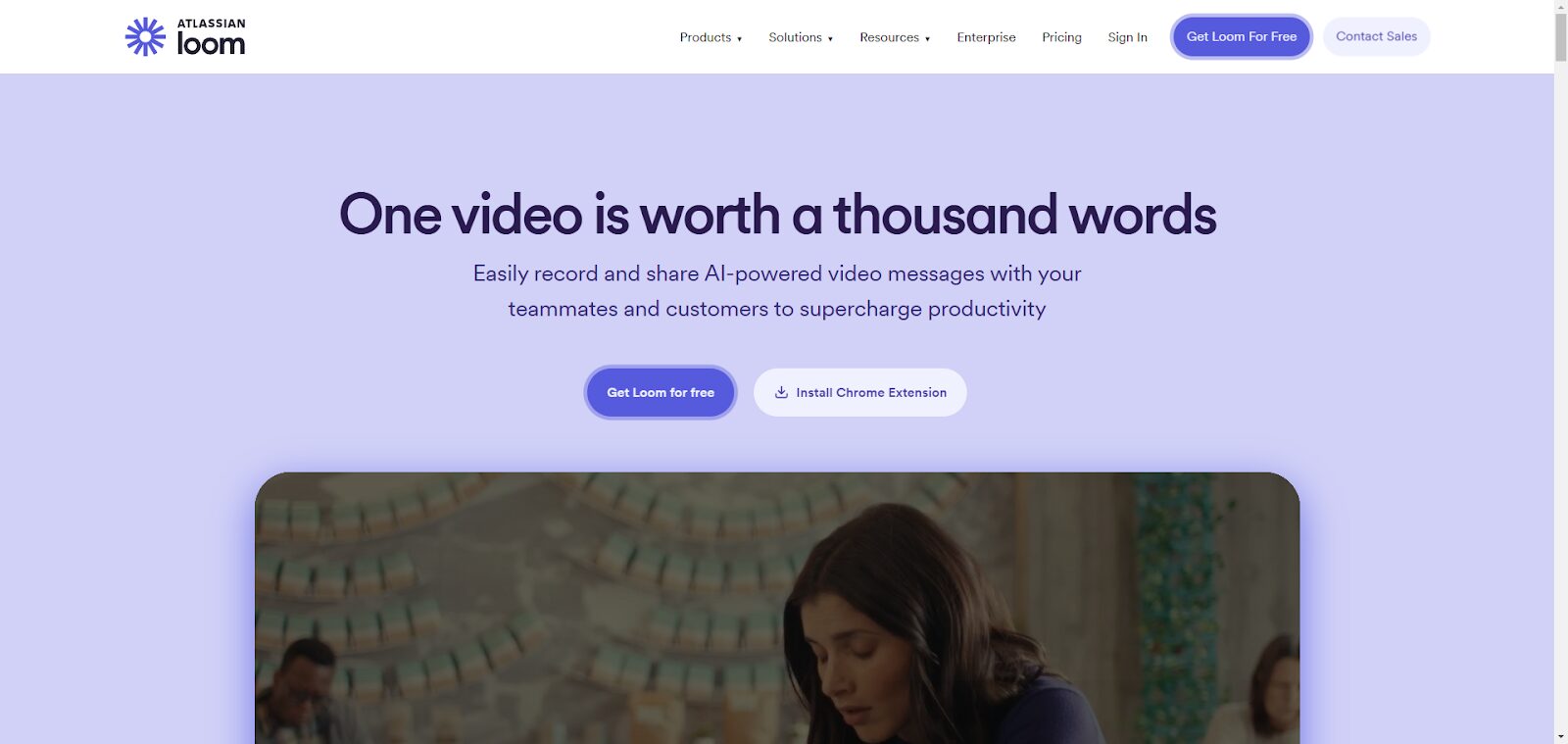This screenshot has width=1568, height=744.
Task: Open the Pricing page
Action: [x=1061, y=37]
